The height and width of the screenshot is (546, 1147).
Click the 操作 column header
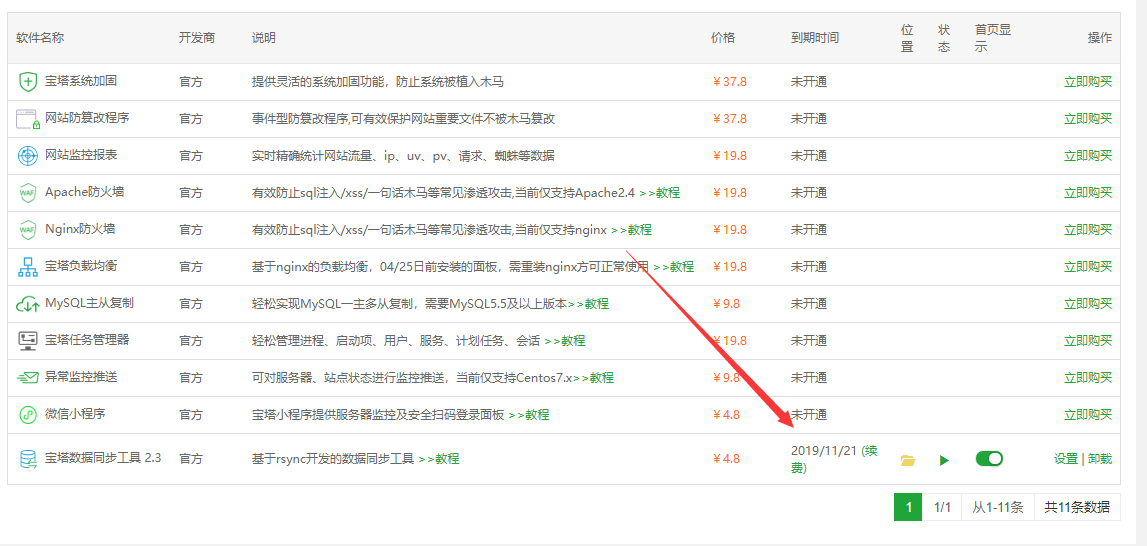coord(1099,37)
